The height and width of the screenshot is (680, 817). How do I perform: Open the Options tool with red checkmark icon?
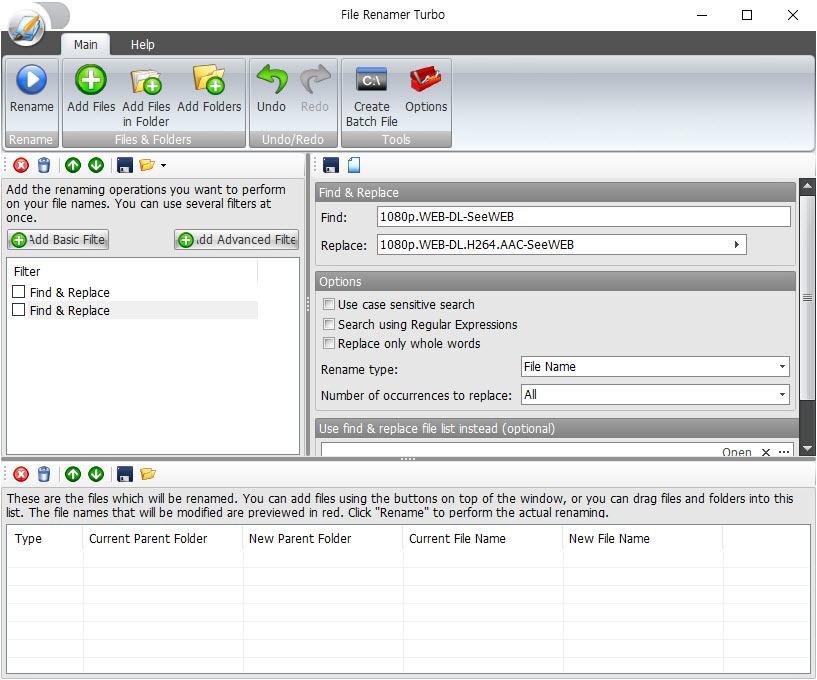[425, 80]
